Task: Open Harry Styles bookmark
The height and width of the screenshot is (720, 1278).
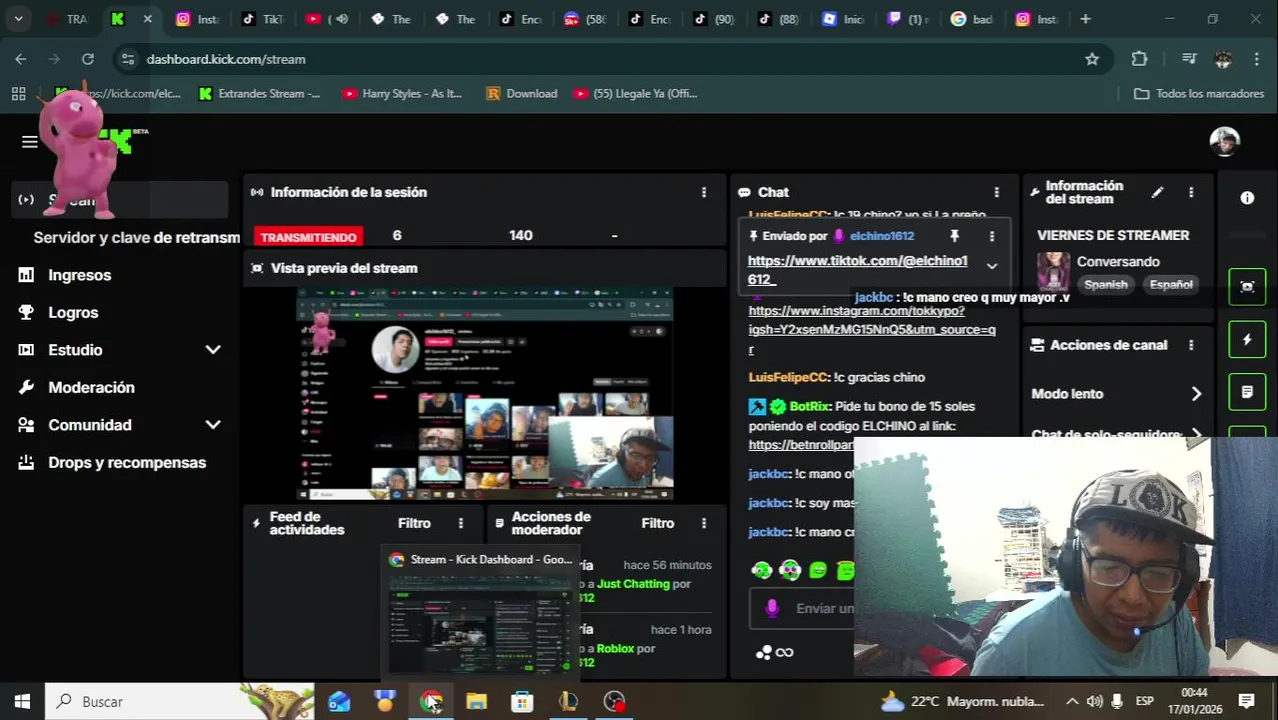Action: [403, 93]
